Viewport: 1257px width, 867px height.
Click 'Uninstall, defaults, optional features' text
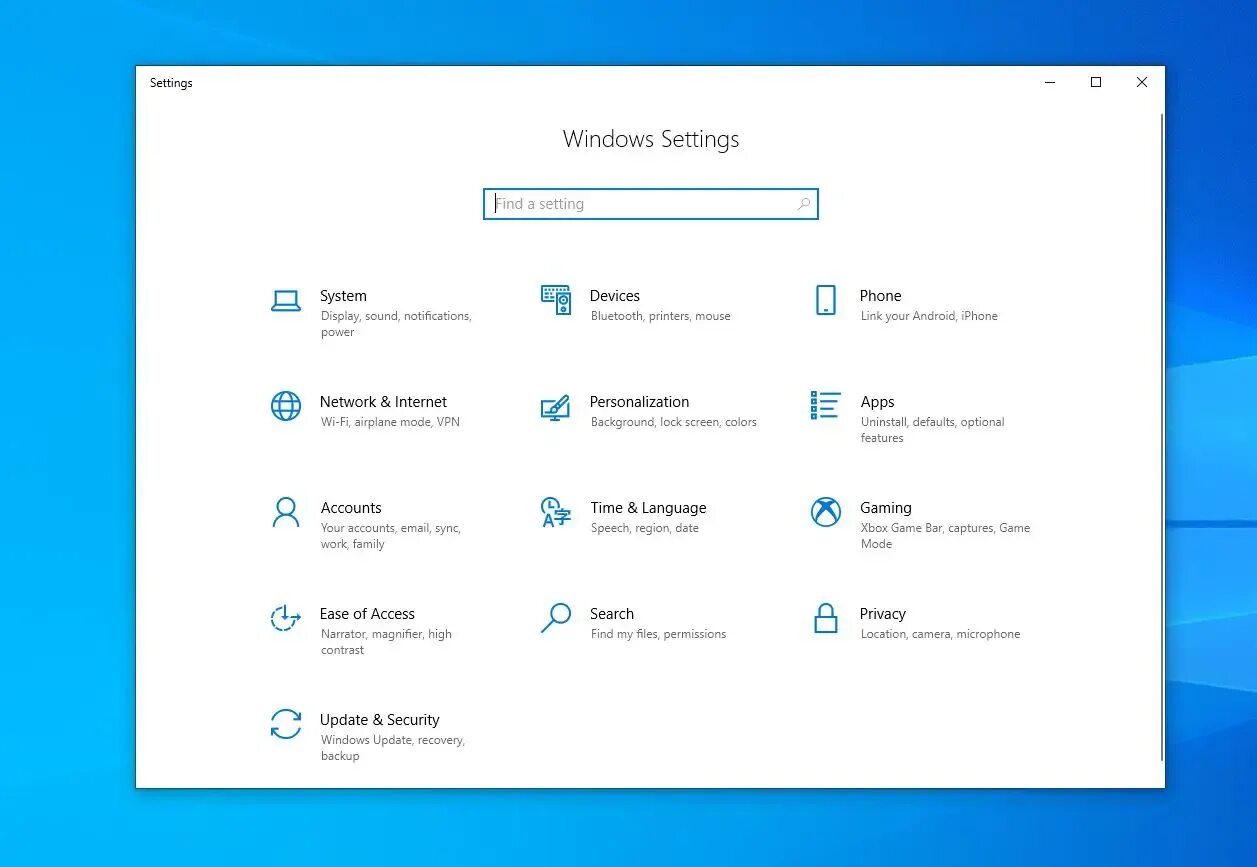coord(932,430)
